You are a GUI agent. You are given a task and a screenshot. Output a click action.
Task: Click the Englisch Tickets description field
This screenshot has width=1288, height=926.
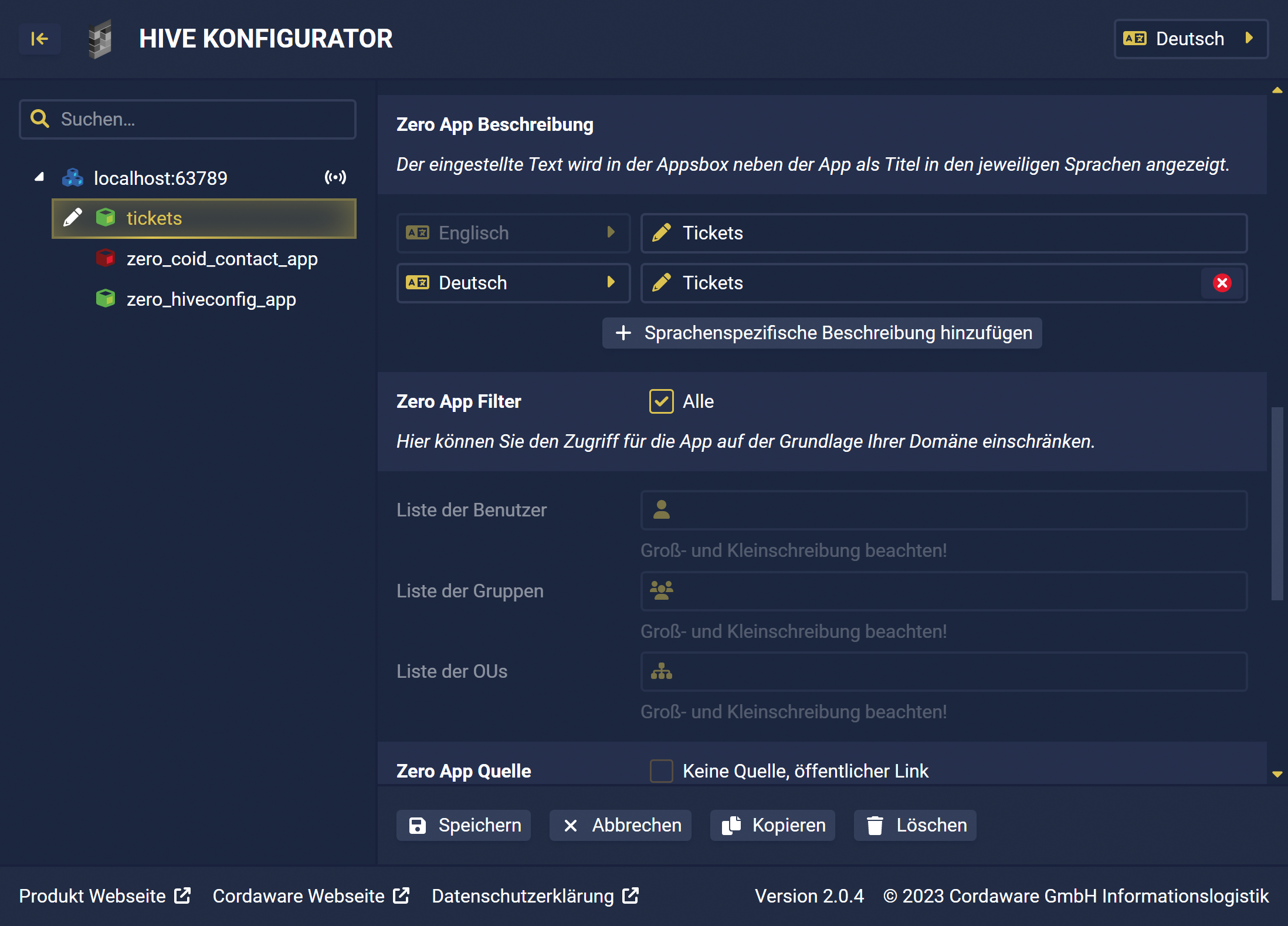click(943, 233)
